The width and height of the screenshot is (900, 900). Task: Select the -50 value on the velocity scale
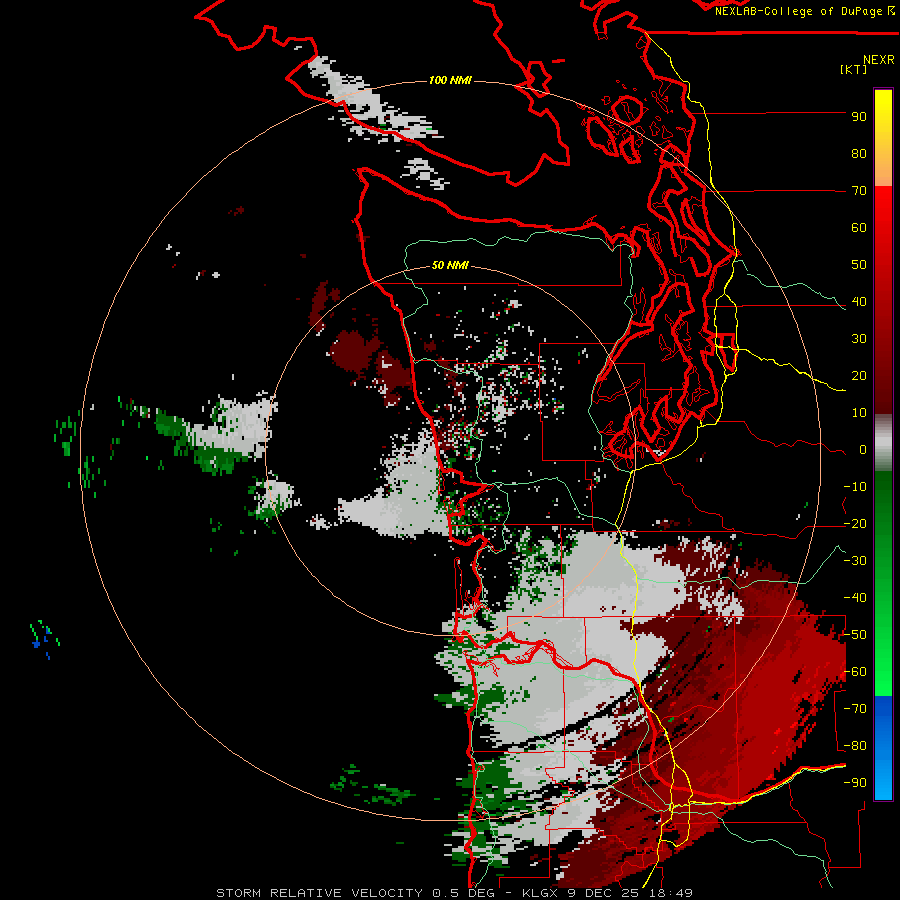(855, 635)
